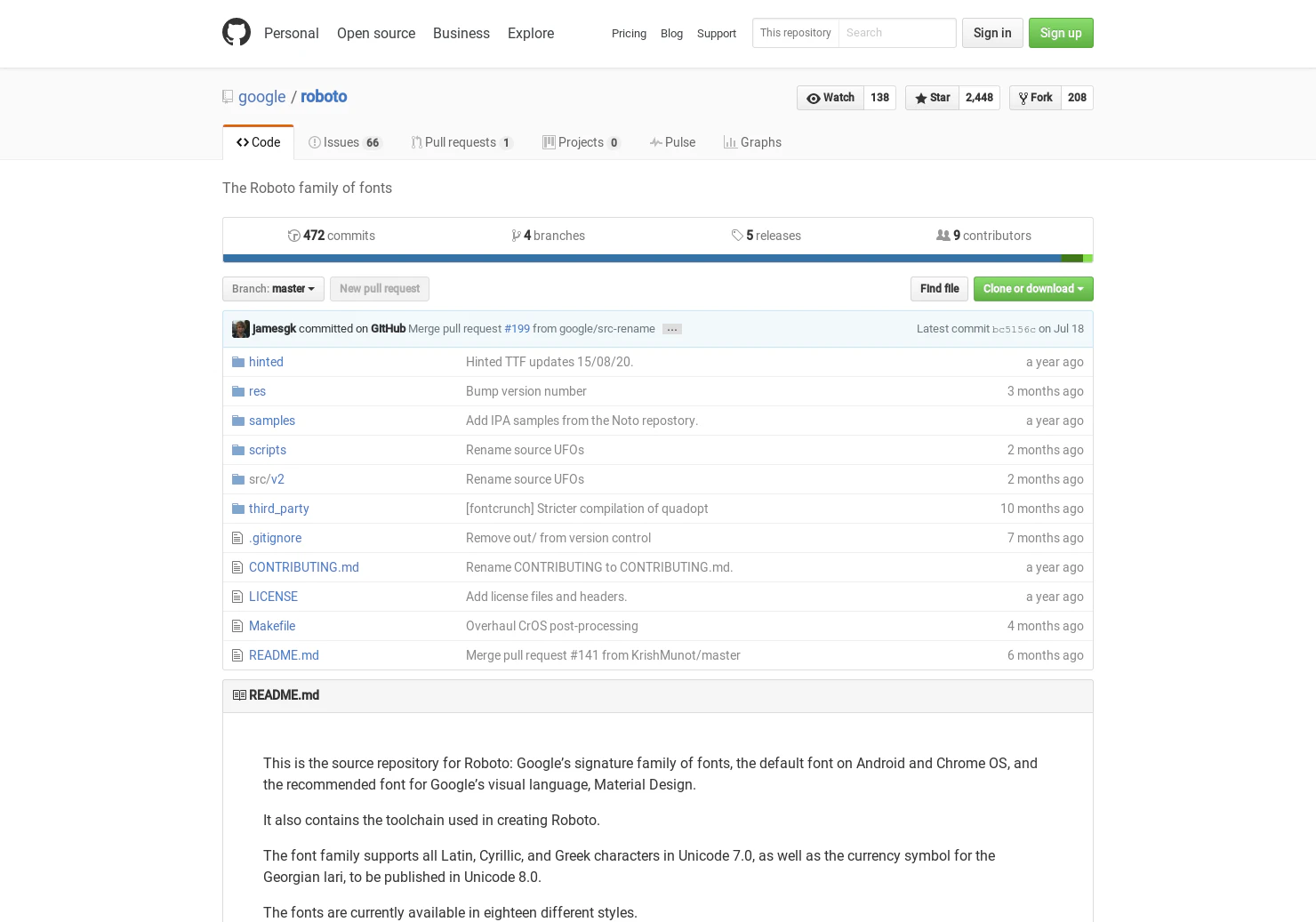Open the roboto repository name link
The image size is (1316, 922).
click(324, 96)
